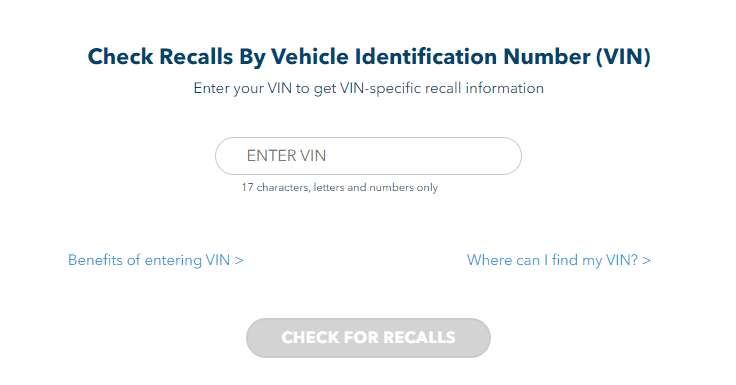Image resolution: width=736 pixels, height=385 pixels.
Task: Click the word Benefits in the left link
Action: click(95, 260)
